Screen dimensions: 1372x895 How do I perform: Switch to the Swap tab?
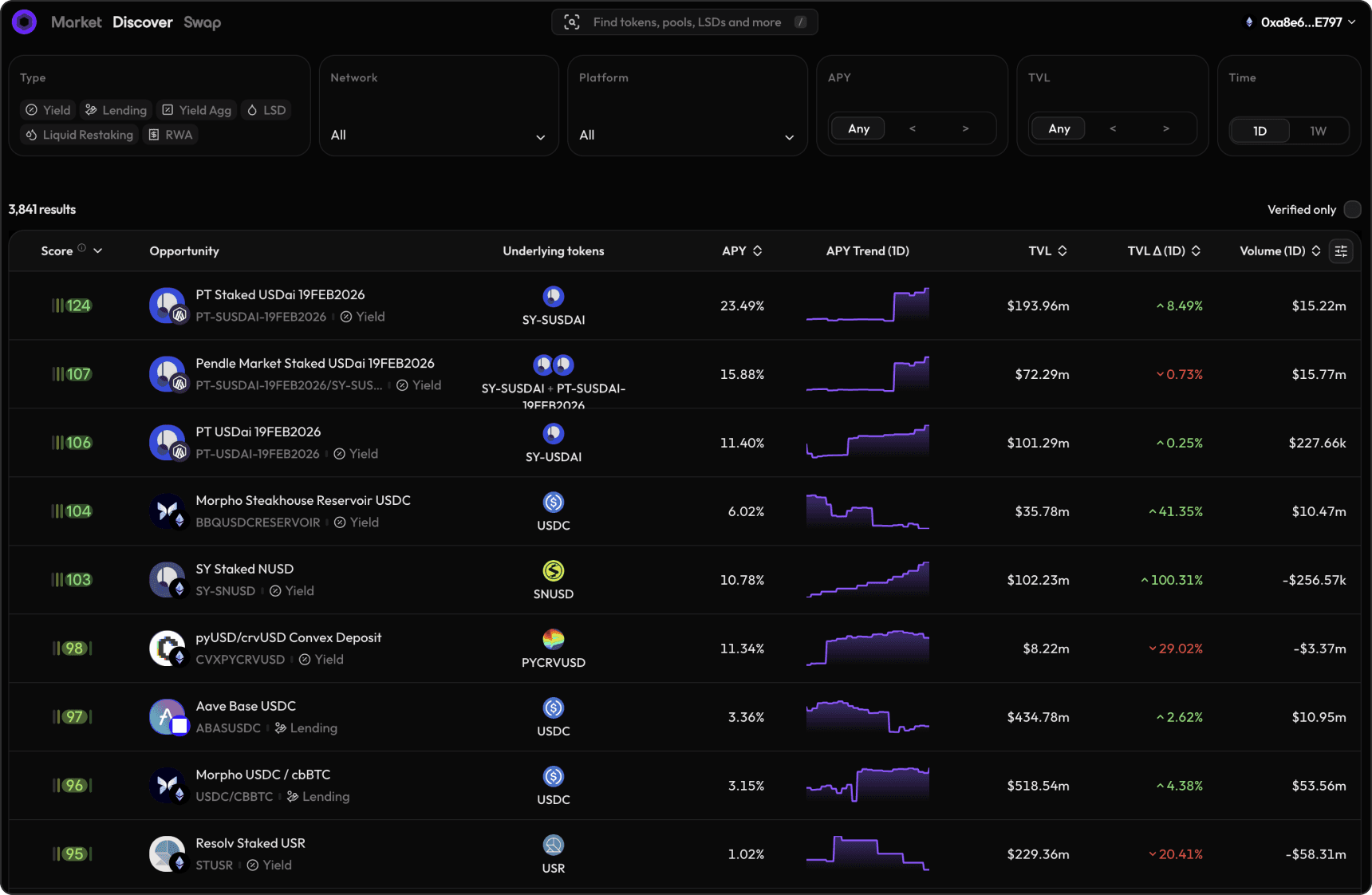tap(202, 22)
